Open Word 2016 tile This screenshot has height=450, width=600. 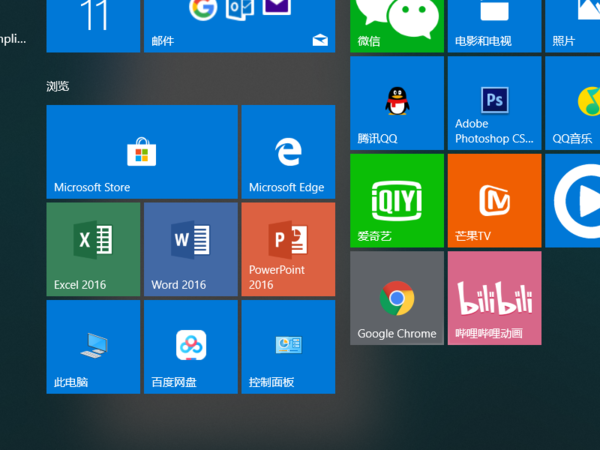click(191, 249)
